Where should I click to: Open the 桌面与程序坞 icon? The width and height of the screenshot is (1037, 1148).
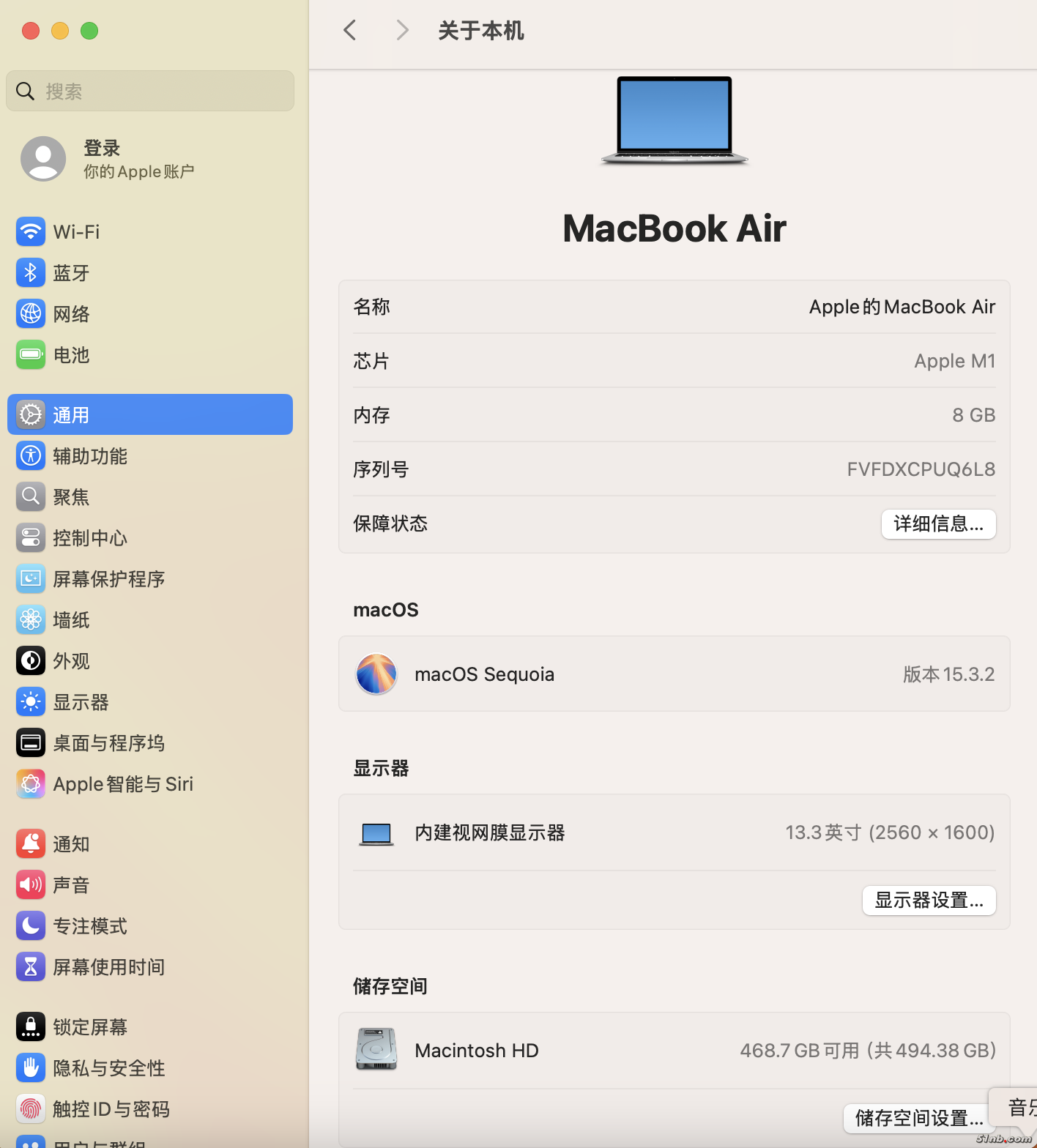[x=31, y=743]
